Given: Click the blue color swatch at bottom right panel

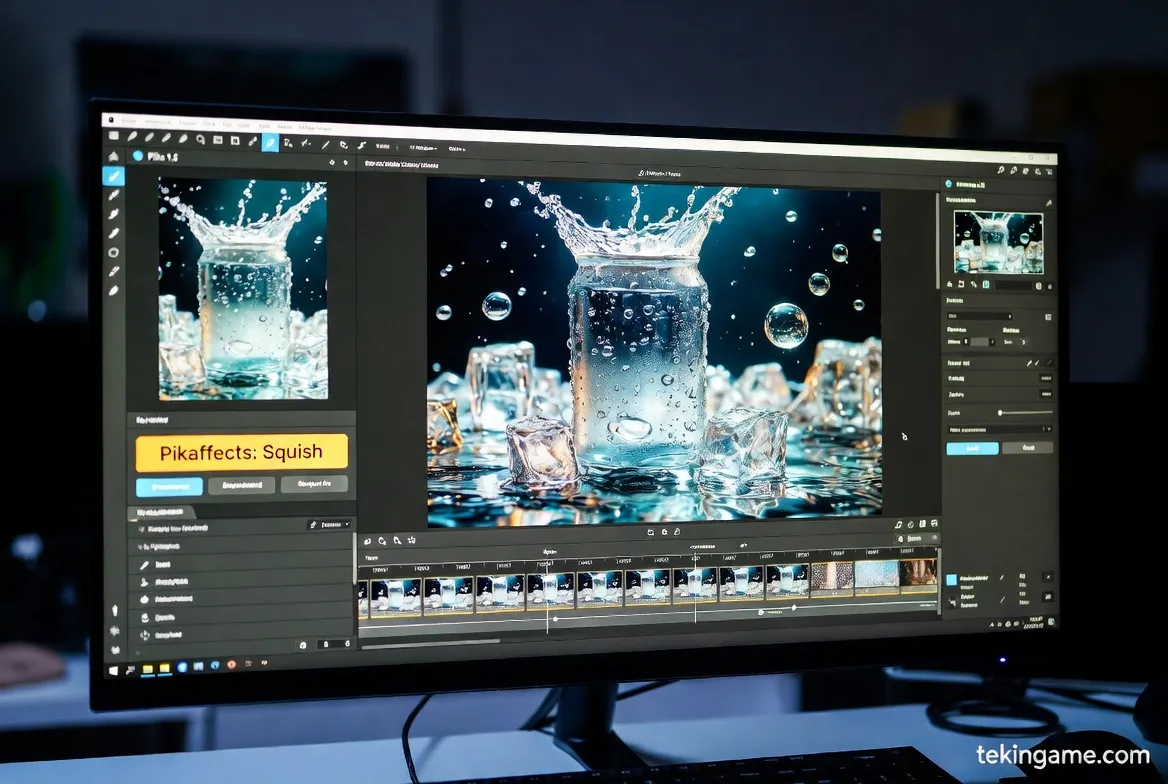Looking at the screenshot, I should point(951,579).
